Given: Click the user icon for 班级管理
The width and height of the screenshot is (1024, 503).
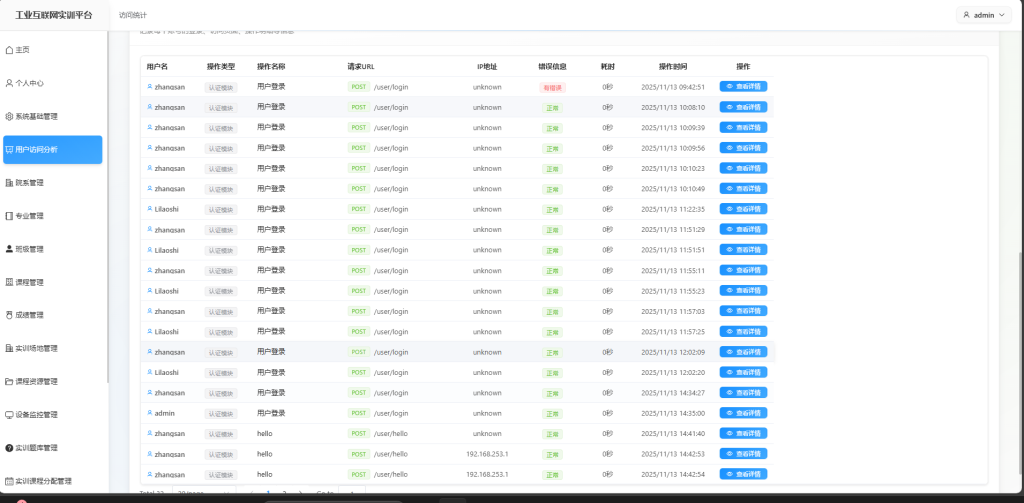Looking at the screenshot, I should pyautogui.click(x=10, y=249).
